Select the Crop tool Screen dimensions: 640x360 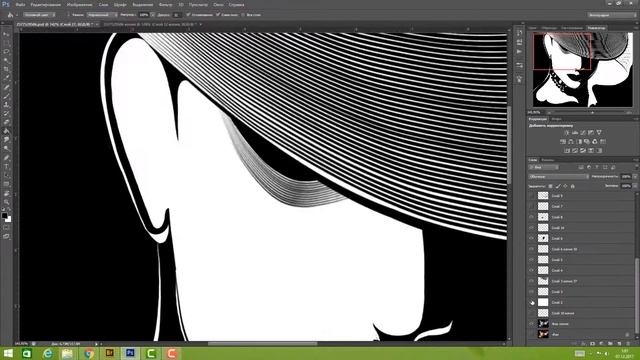pos(6,69)
